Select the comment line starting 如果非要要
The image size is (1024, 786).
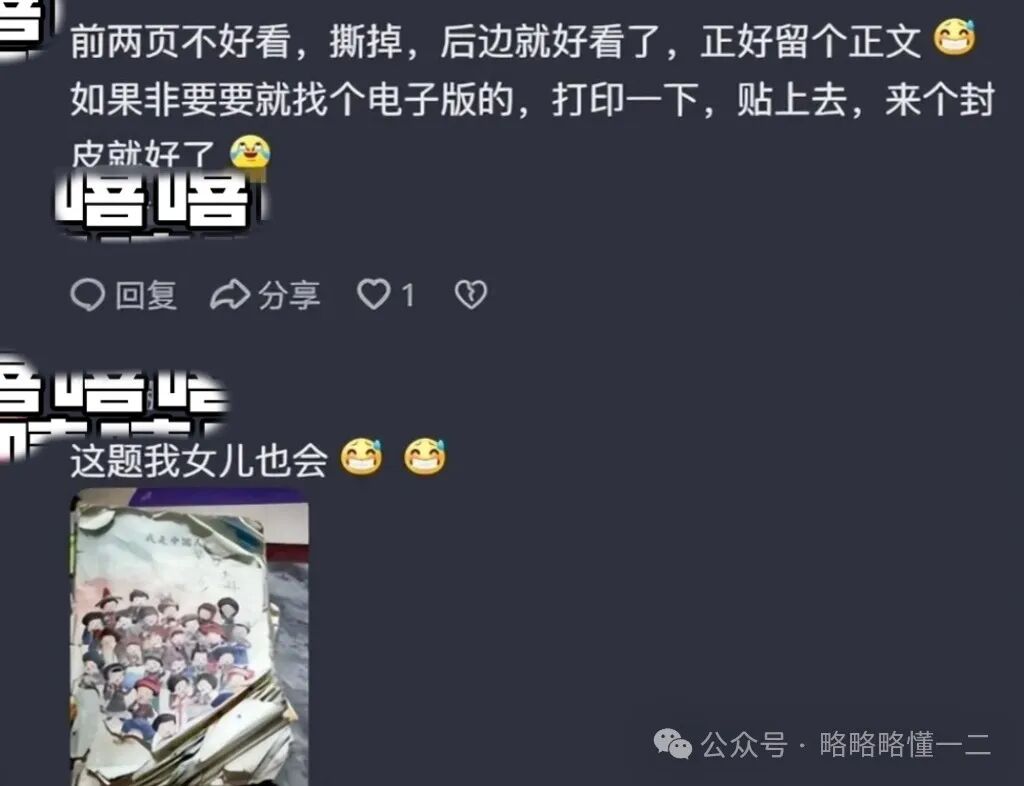pos(532,99)
